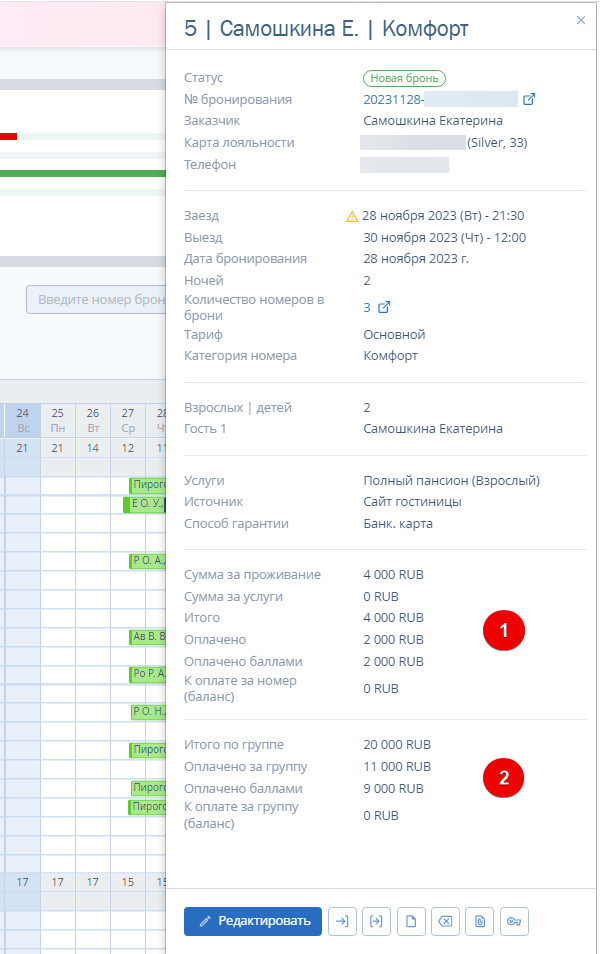
Task: Click the rooms-in-booking count link 3
Action: 367,307
